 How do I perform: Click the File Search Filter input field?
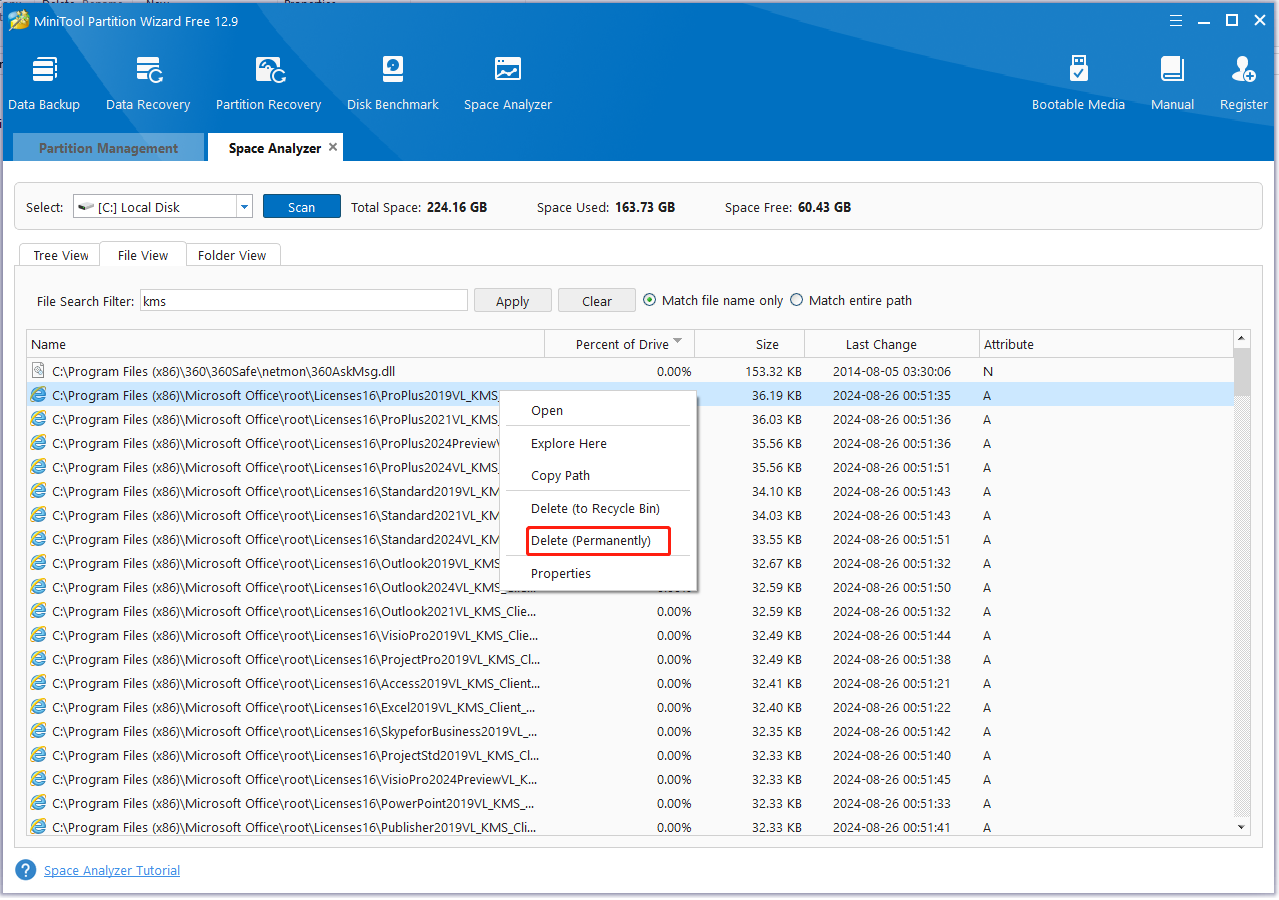point(304,300)
